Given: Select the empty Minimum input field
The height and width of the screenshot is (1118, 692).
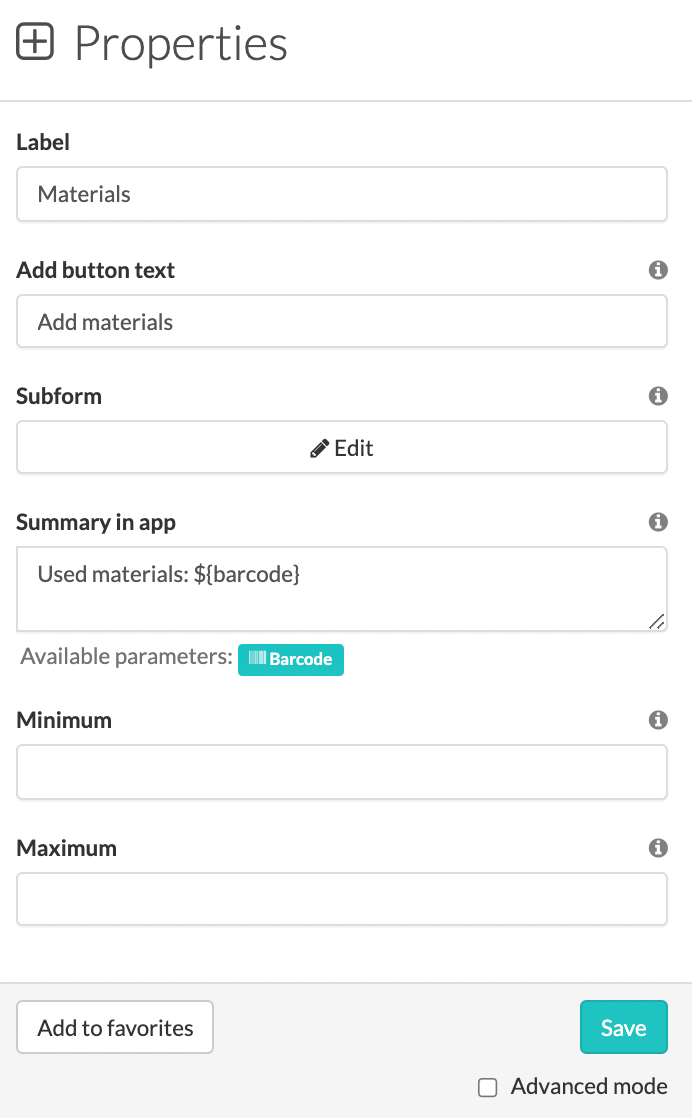Looking at the screenshot, I should pos(341,771).
